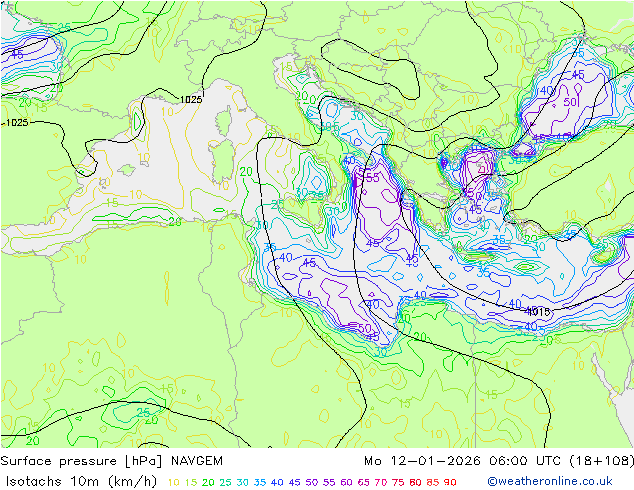Pick the 30 value in the isotach legend

243,482
